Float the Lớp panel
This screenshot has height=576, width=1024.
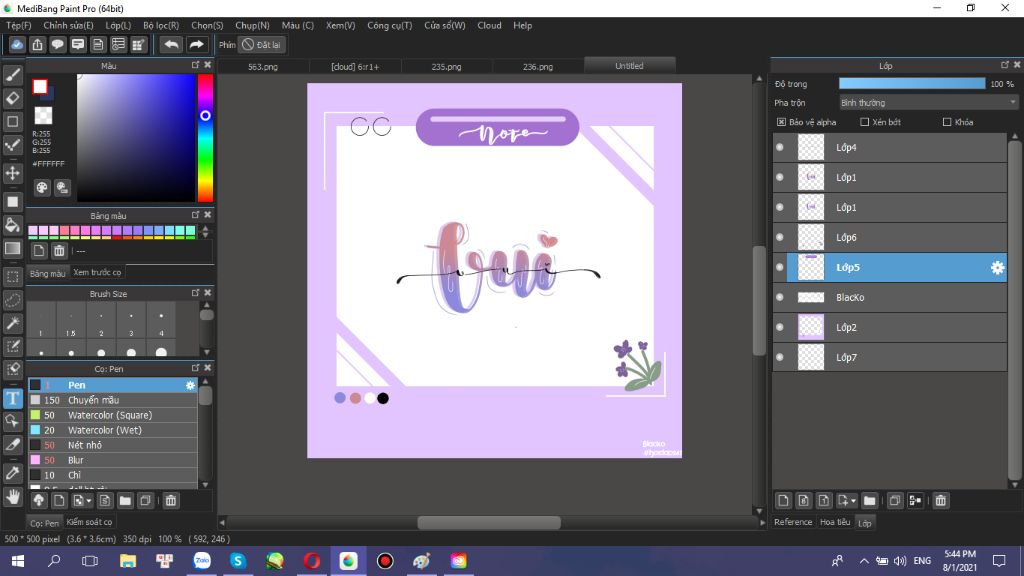click(x=1005, y=65)
